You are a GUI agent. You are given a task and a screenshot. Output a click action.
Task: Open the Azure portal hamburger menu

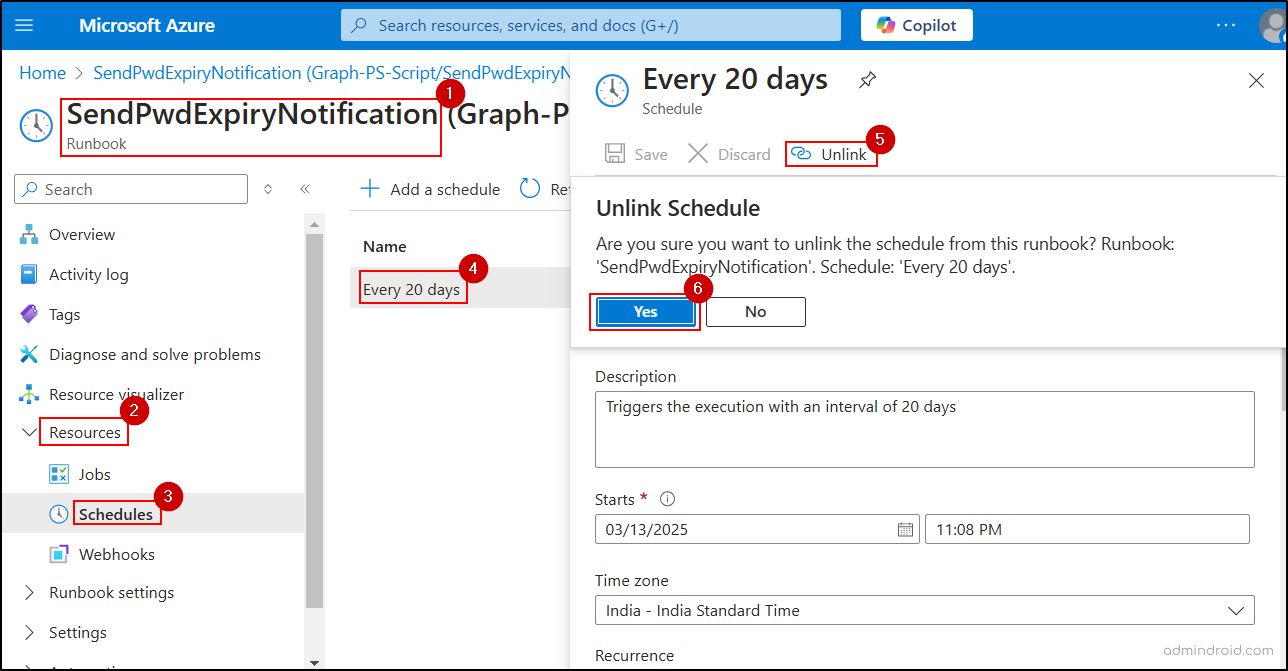pyautogui.click(x=25, y=25)
